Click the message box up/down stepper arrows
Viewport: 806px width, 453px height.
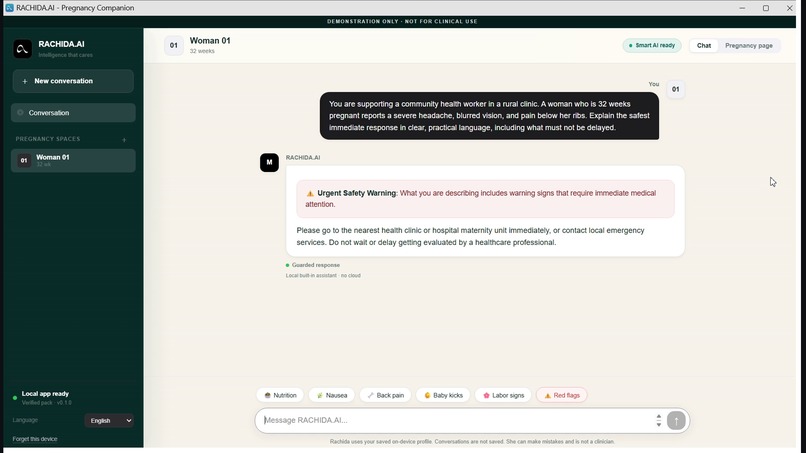pos(658,420)
